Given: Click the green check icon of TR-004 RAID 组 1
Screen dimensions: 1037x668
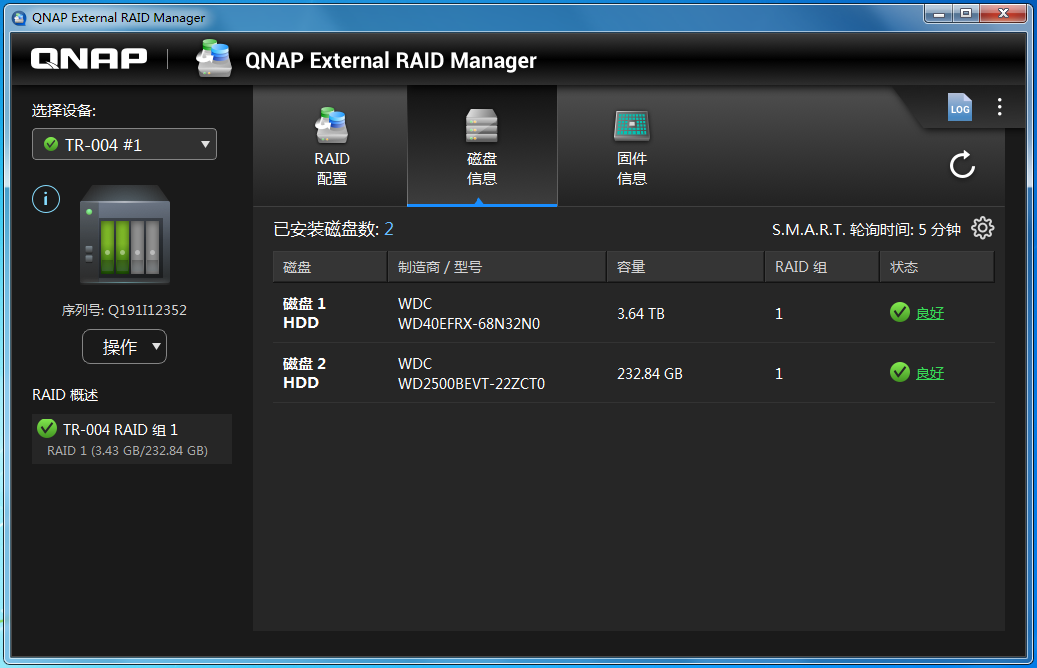Looking at the screenshot, I should tap(47, 429).
